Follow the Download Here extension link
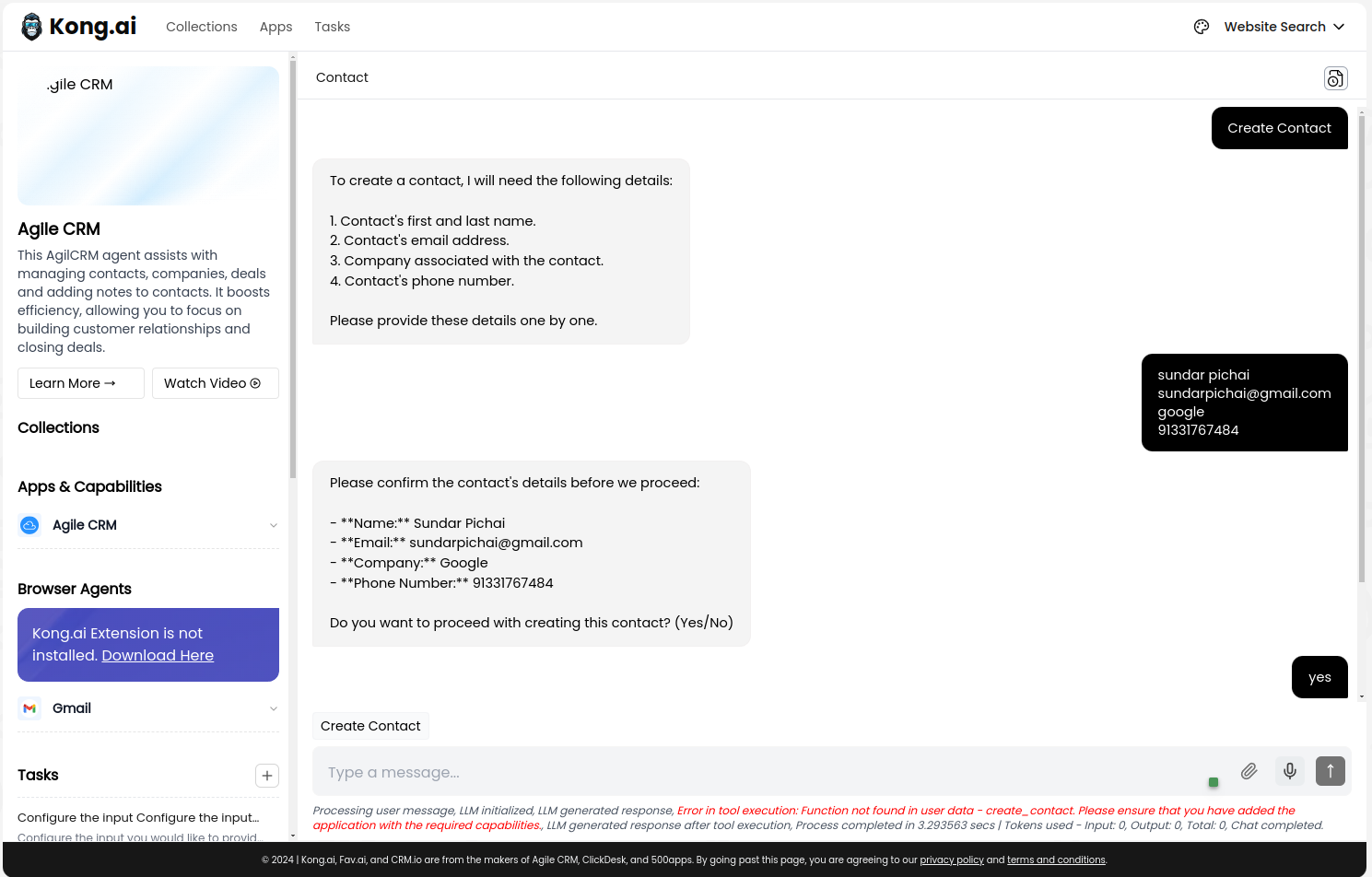The image size is (1372, 877). 158,655
